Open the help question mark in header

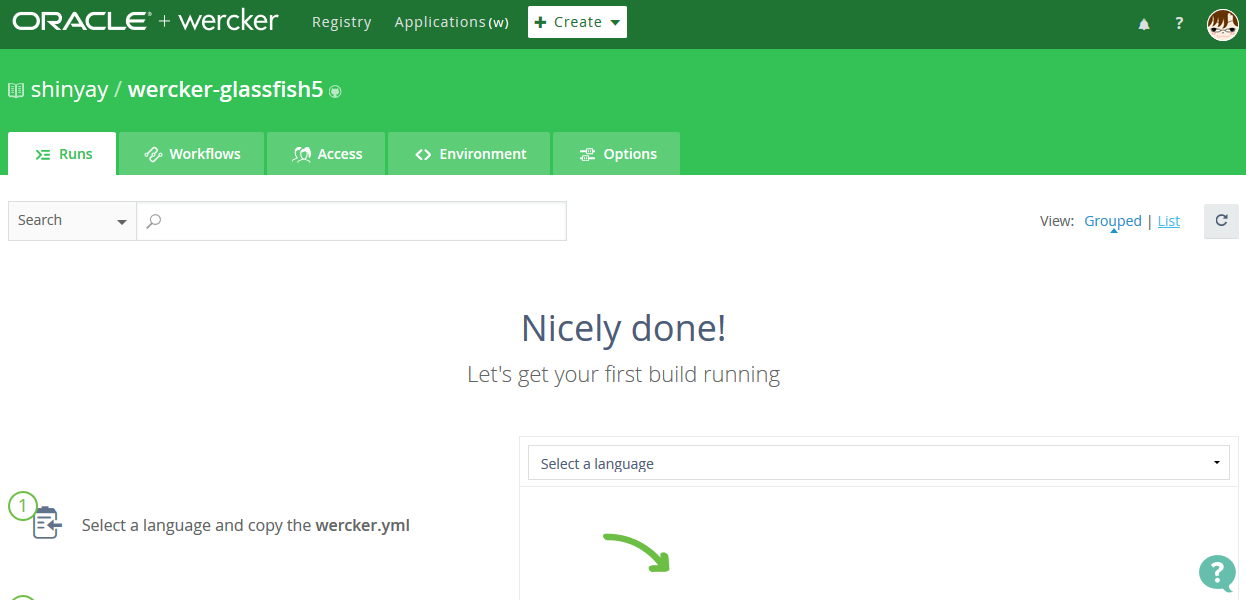1180,24
